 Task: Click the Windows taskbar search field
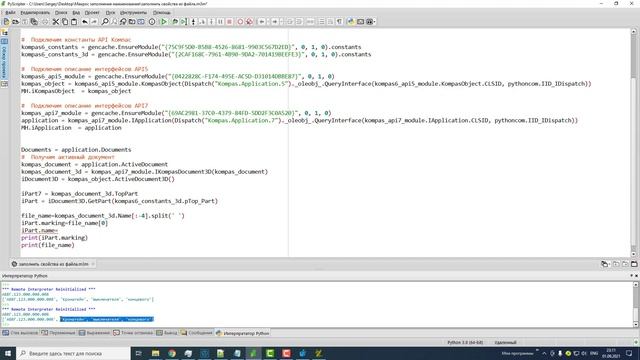73,353
